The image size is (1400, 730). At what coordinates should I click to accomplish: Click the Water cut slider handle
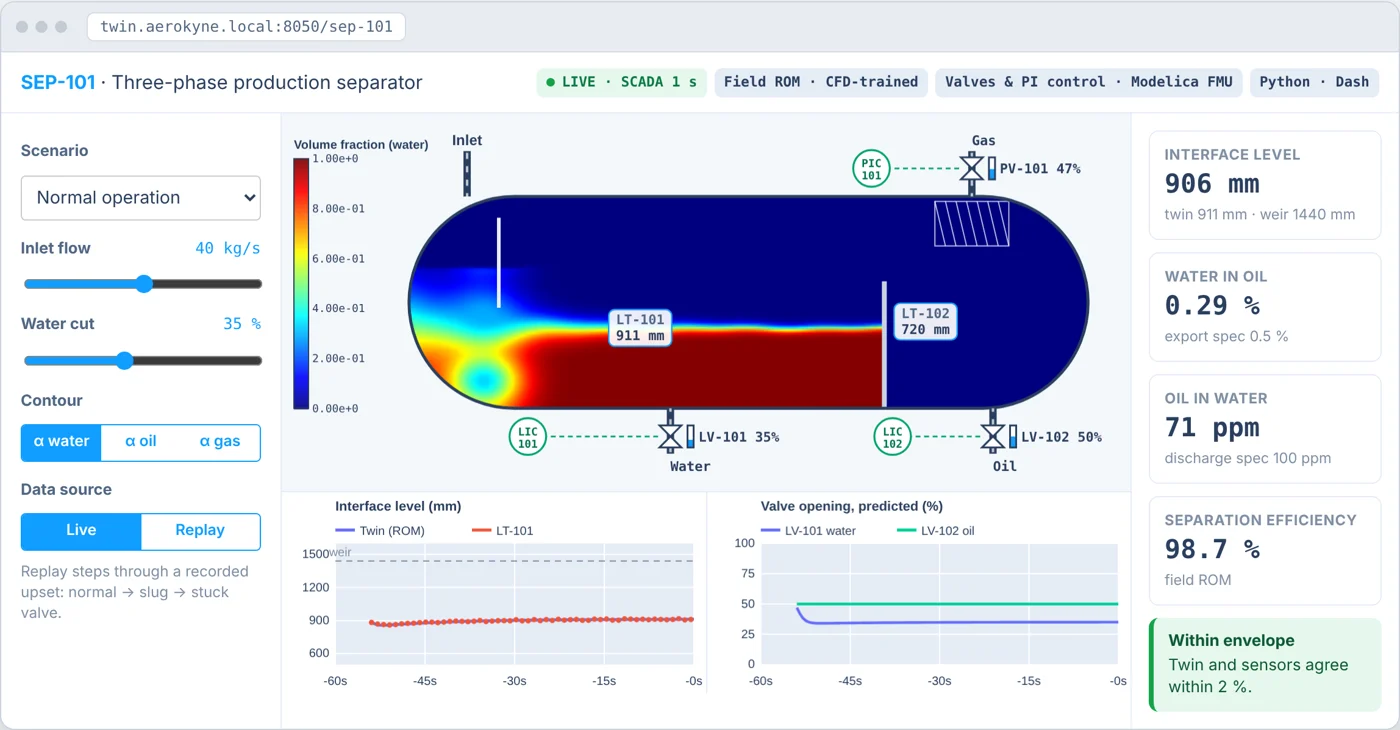click(x=124, y=360)
